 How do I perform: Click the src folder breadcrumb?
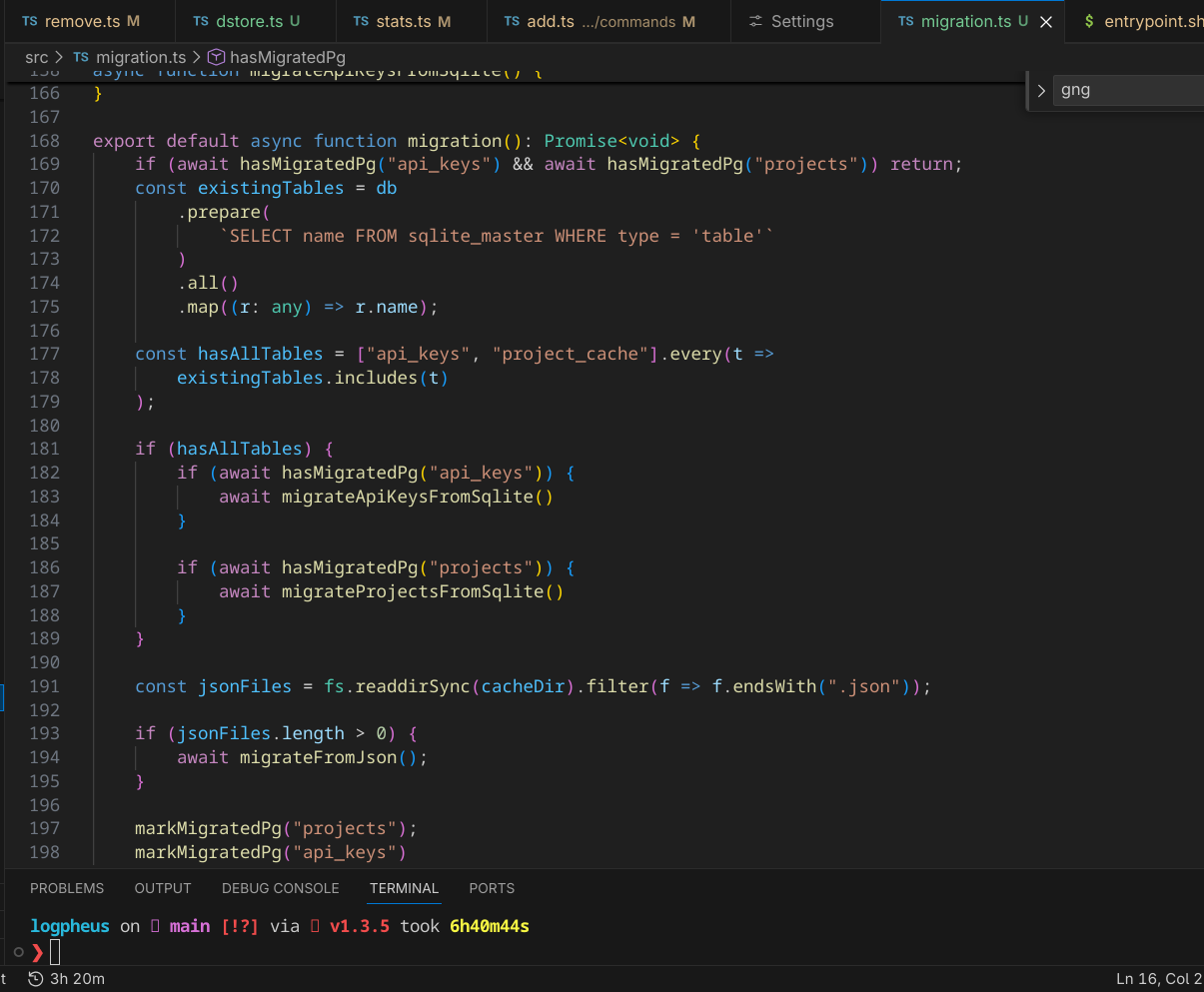36,57
